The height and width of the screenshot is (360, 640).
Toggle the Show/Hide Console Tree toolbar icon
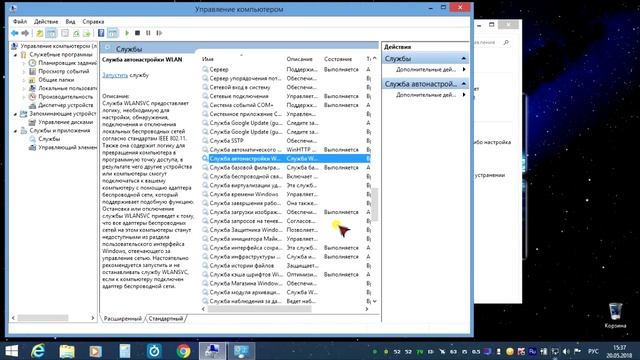51,33
